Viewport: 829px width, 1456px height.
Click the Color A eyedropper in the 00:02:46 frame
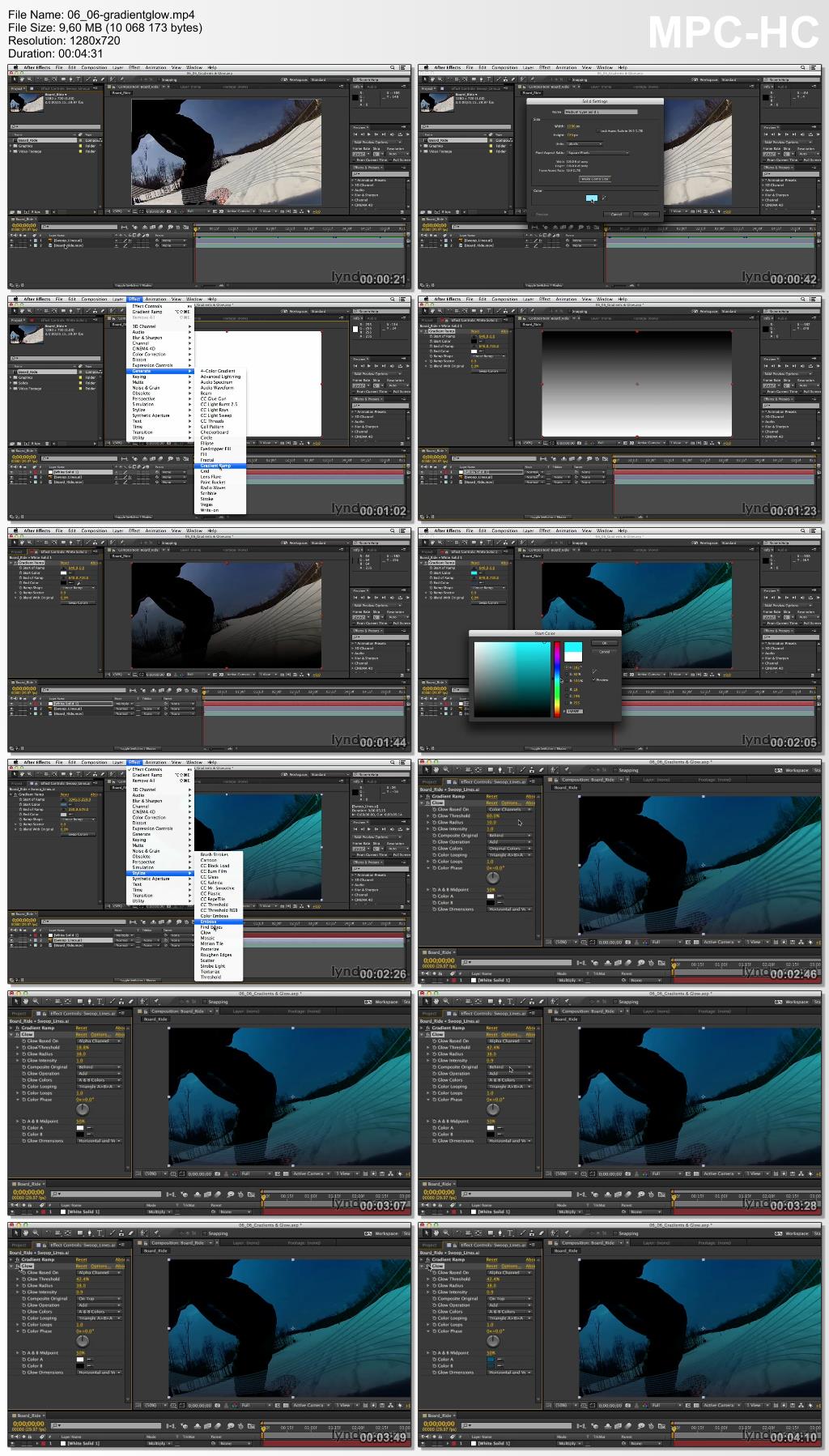point(500,896)
